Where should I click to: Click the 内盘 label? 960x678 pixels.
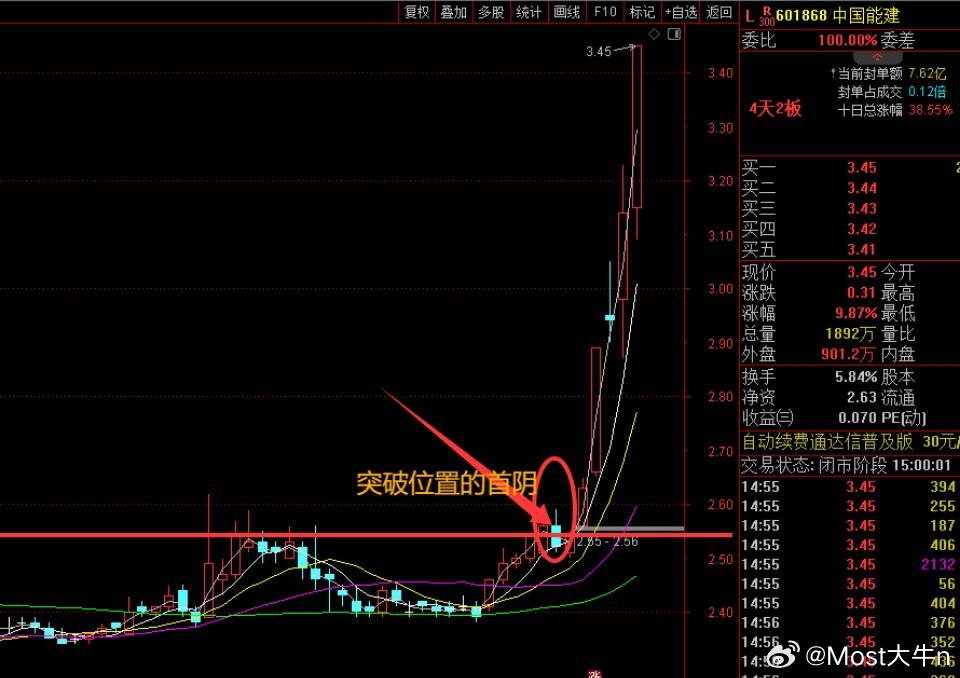click(x=898, y=354)
